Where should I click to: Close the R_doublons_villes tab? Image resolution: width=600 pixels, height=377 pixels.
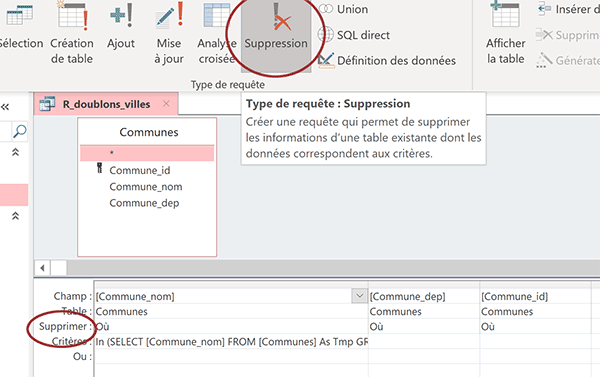(x=166, y=104)
